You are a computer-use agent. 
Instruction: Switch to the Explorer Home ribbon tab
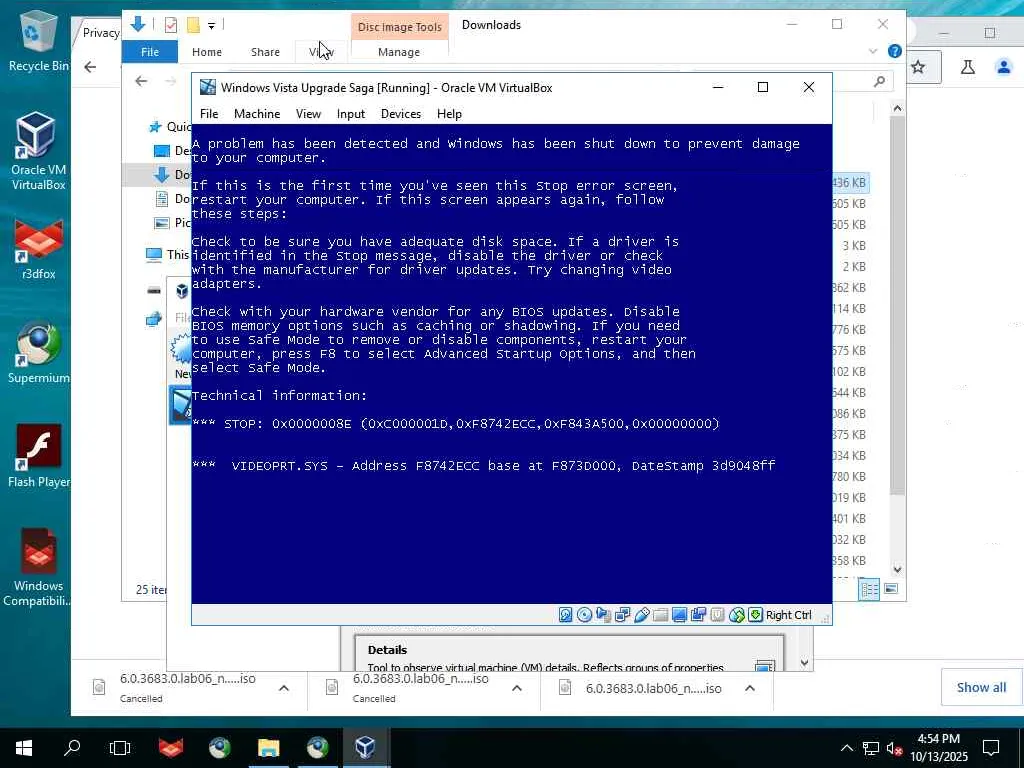tap(206, 52)
